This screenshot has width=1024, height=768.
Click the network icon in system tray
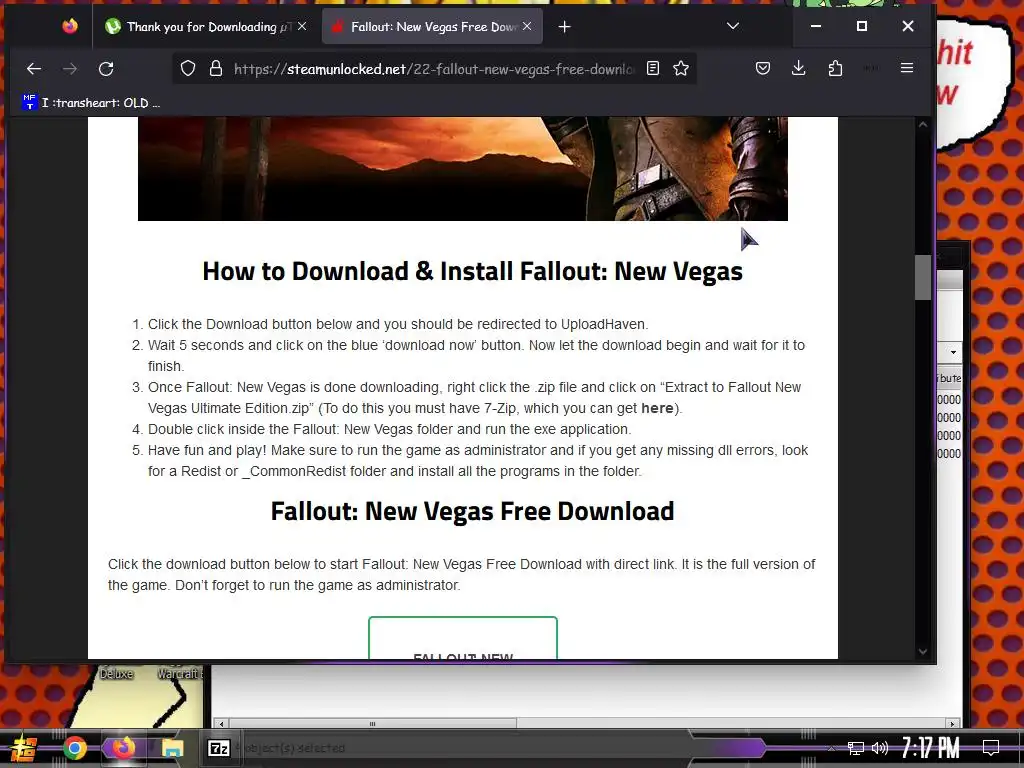pyautogui.click(x=856, y=748)
